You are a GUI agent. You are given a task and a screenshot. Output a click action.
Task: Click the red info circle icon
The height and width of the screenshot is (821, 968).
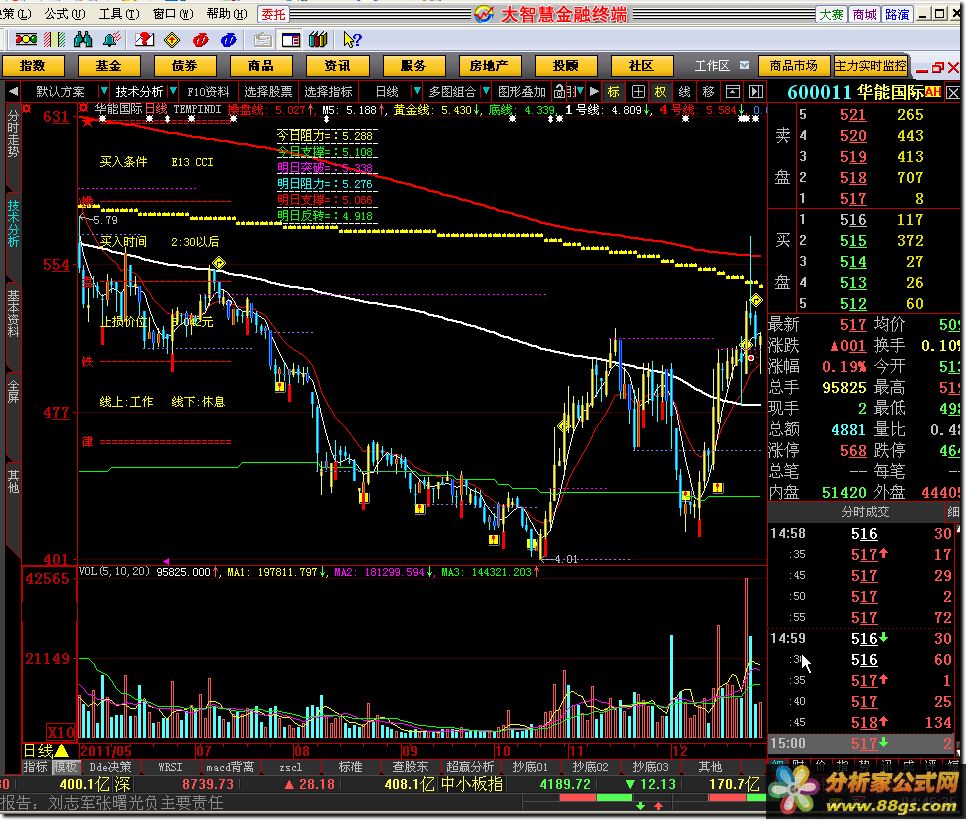[x=201, y=40]
